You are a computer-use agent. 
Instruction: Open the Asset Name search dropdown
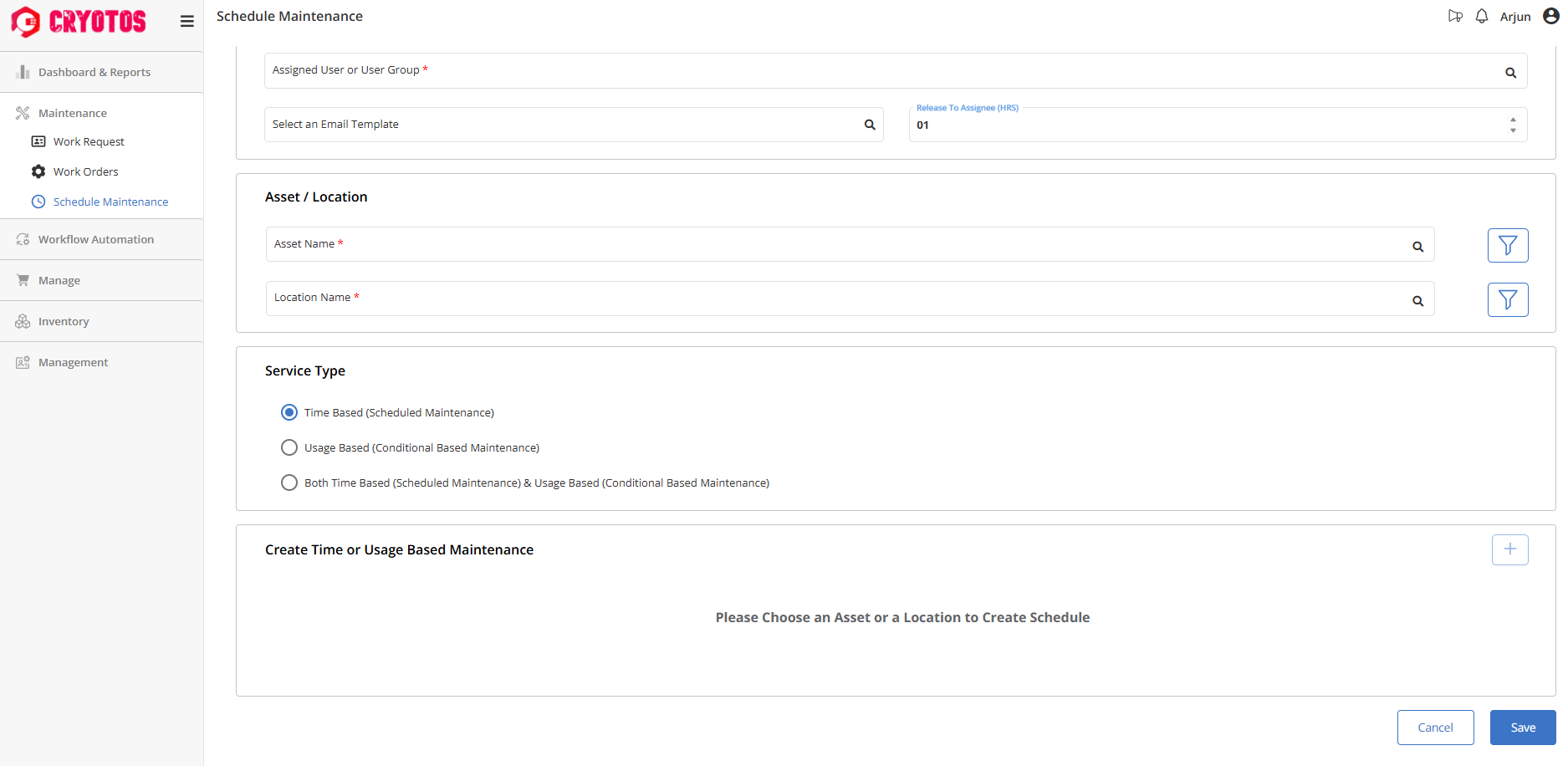tap(1417, 247)
